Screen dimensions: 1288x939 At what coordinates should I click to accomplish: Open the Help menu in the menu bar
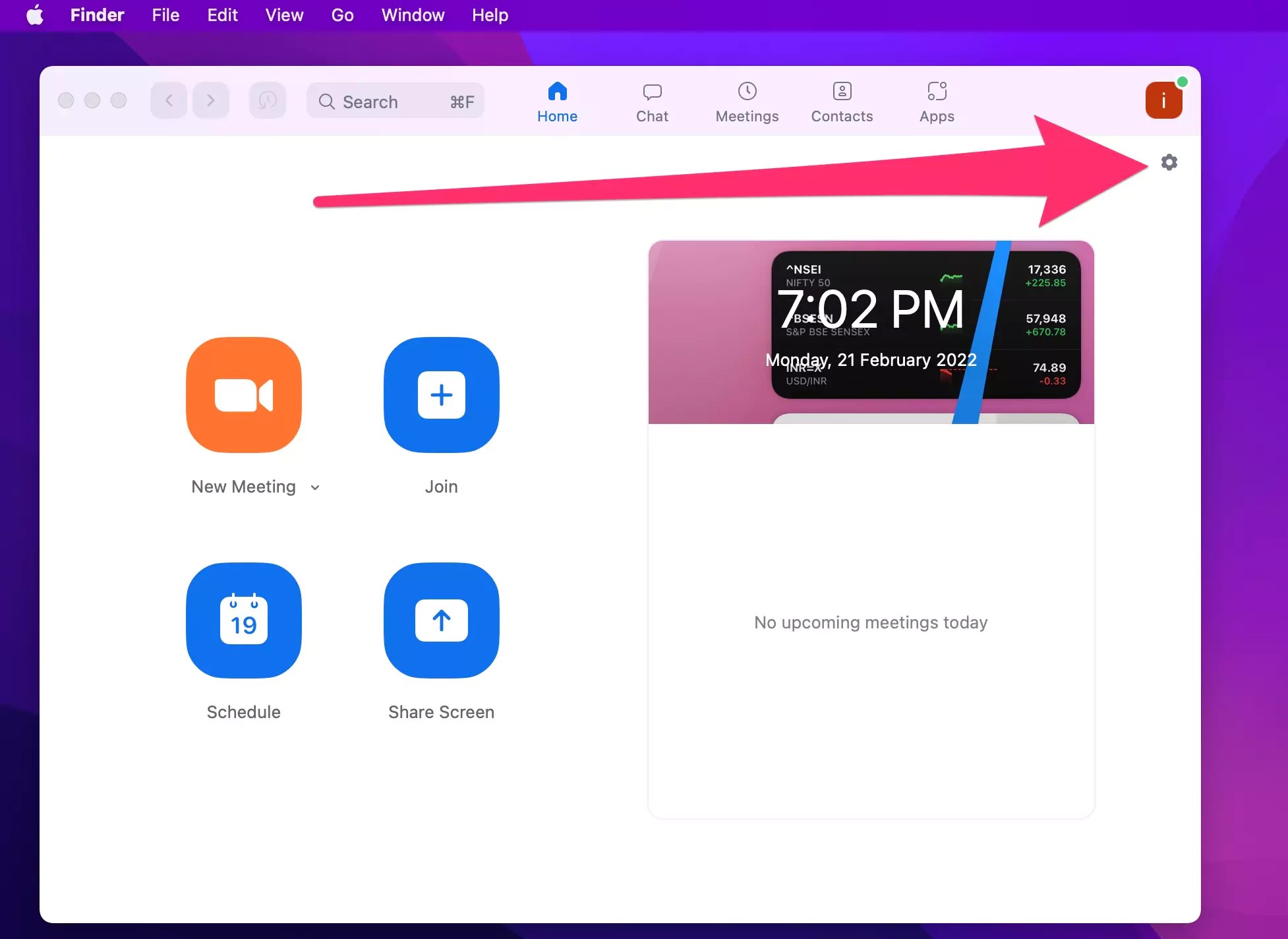[x=490, y=15]
